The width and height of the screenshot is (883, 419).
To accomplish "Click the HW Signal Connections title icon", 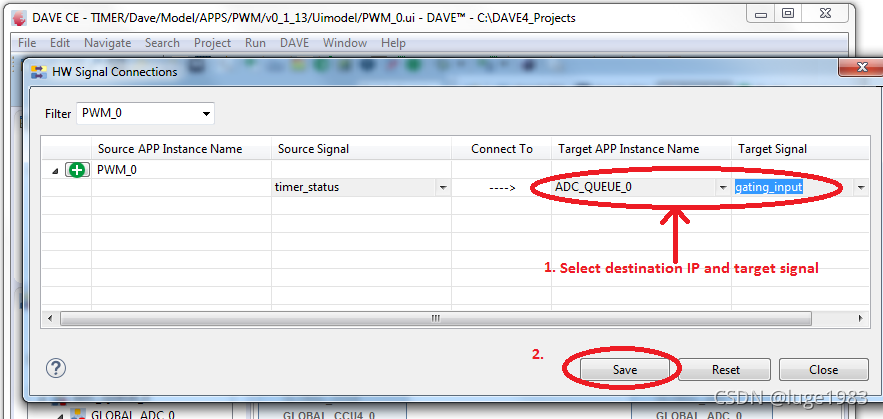I will tap(39, 72).
